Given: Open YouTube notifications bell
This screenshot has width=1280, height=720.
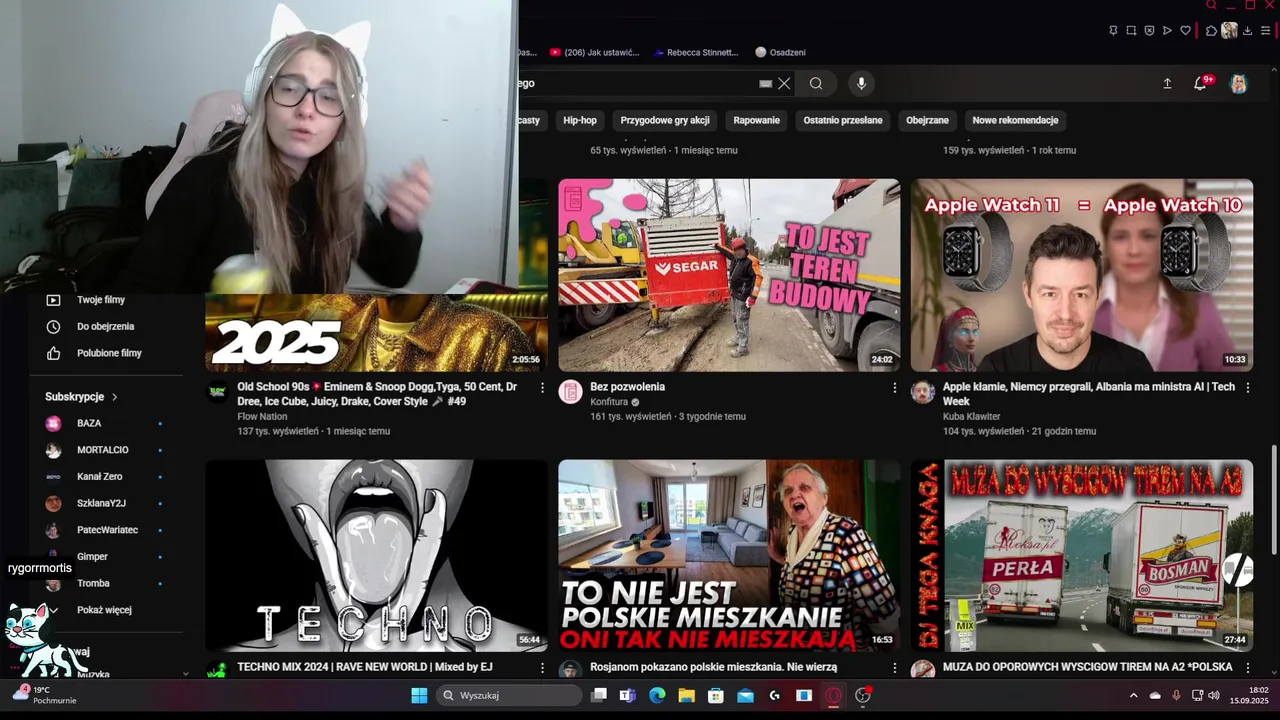Looking at the screenshot, I should pyautogui.click(x=1201, y=84).
